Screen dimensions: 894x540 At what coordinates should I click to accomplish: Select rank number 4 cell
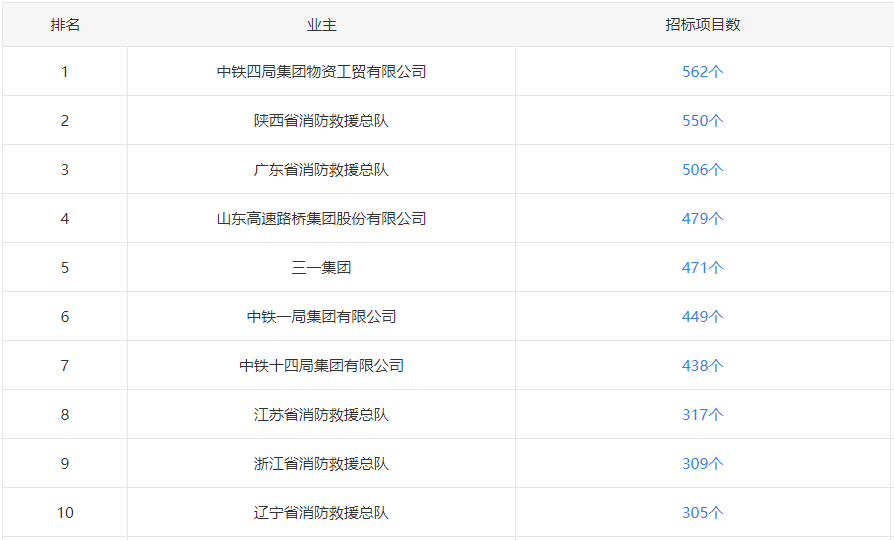65,219
